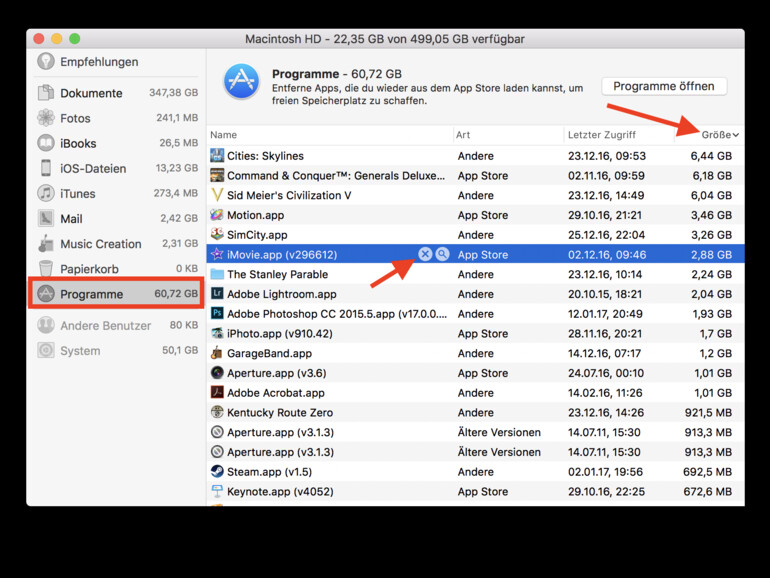Click the window title Macintosh HD
Screen dimensions: 770x578
(385, 39)
